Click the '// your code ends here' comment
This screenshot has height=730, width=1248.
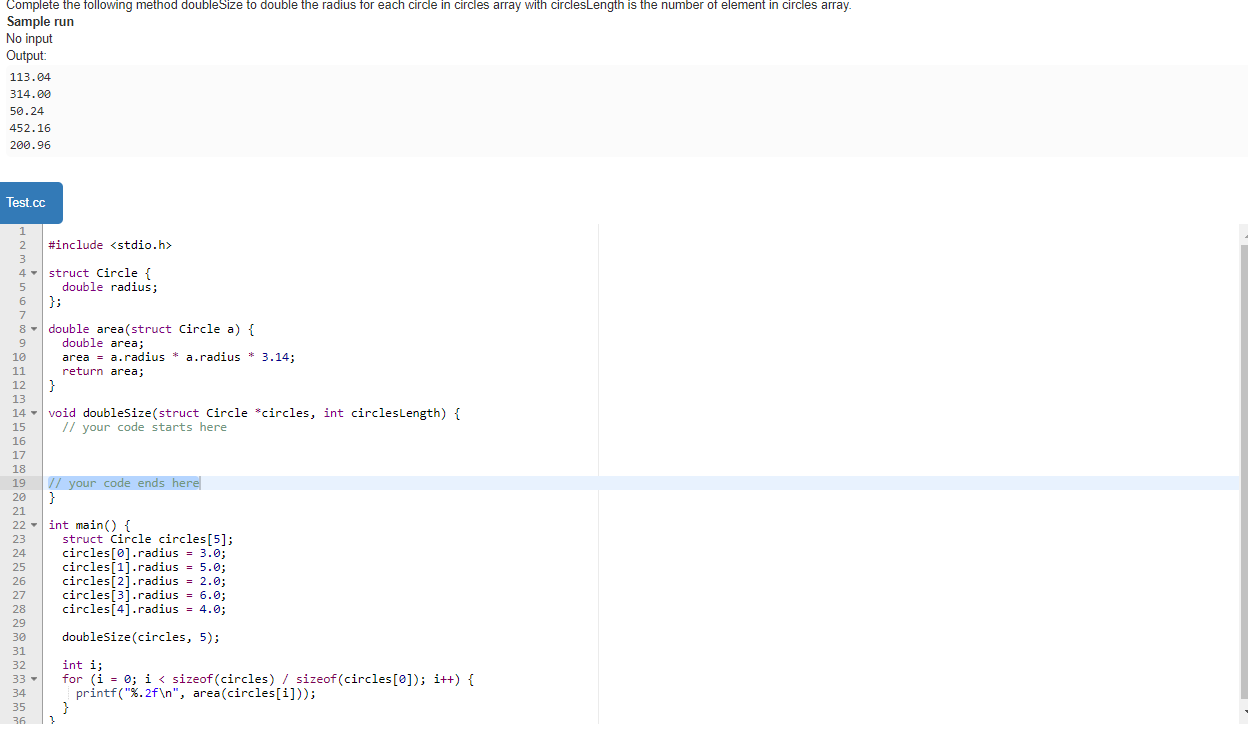[x=124, y=483]
